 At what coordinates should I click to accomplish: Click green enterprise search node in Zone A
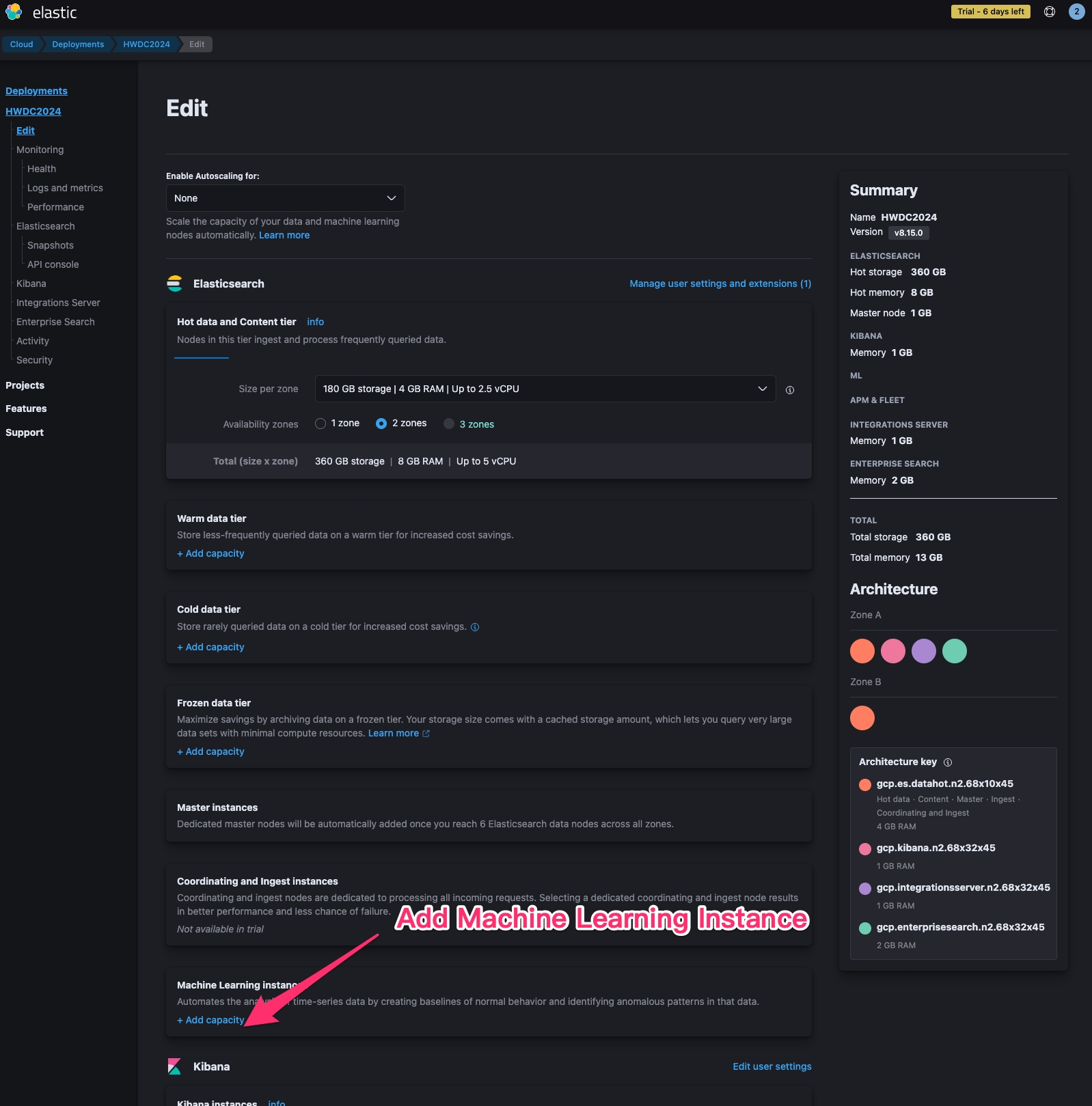pyautogui.click(x=955, y=651)
